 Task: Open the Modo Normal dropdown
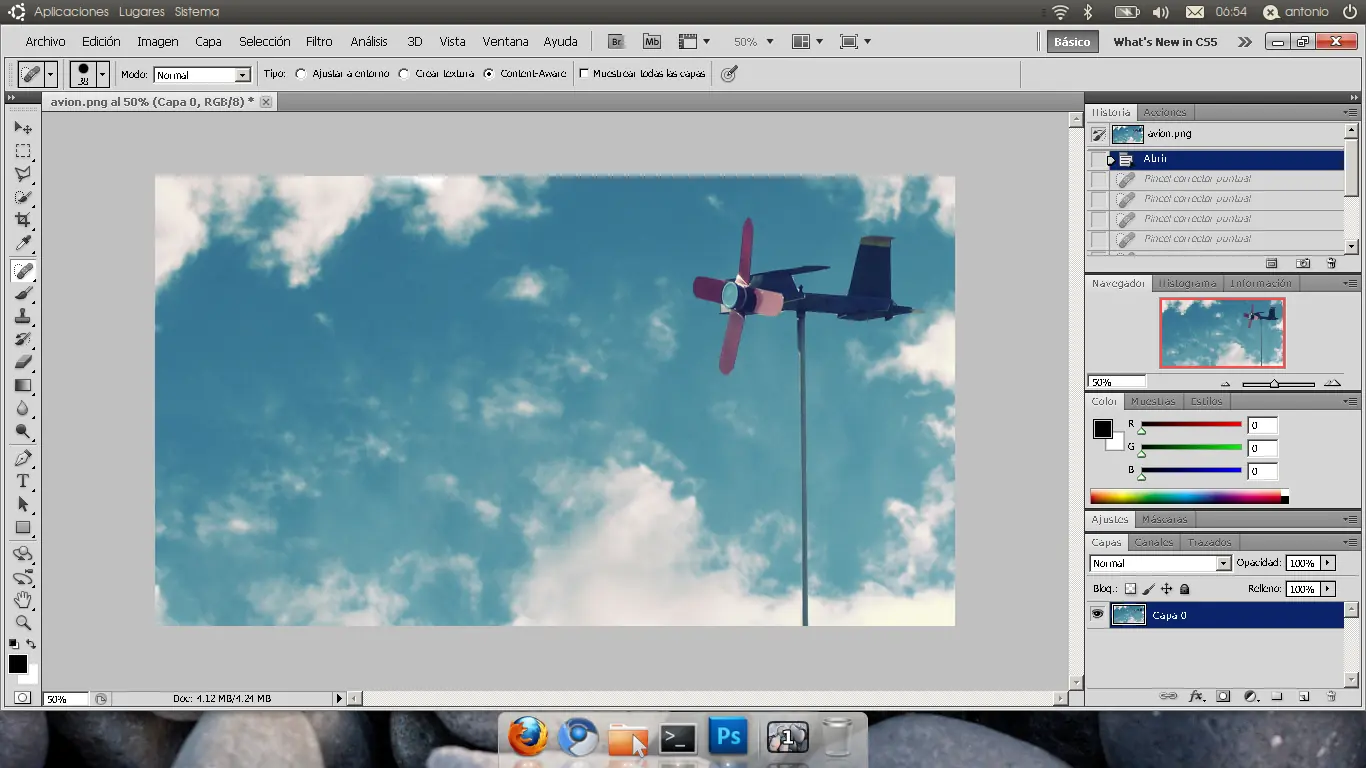click(202, 75)
